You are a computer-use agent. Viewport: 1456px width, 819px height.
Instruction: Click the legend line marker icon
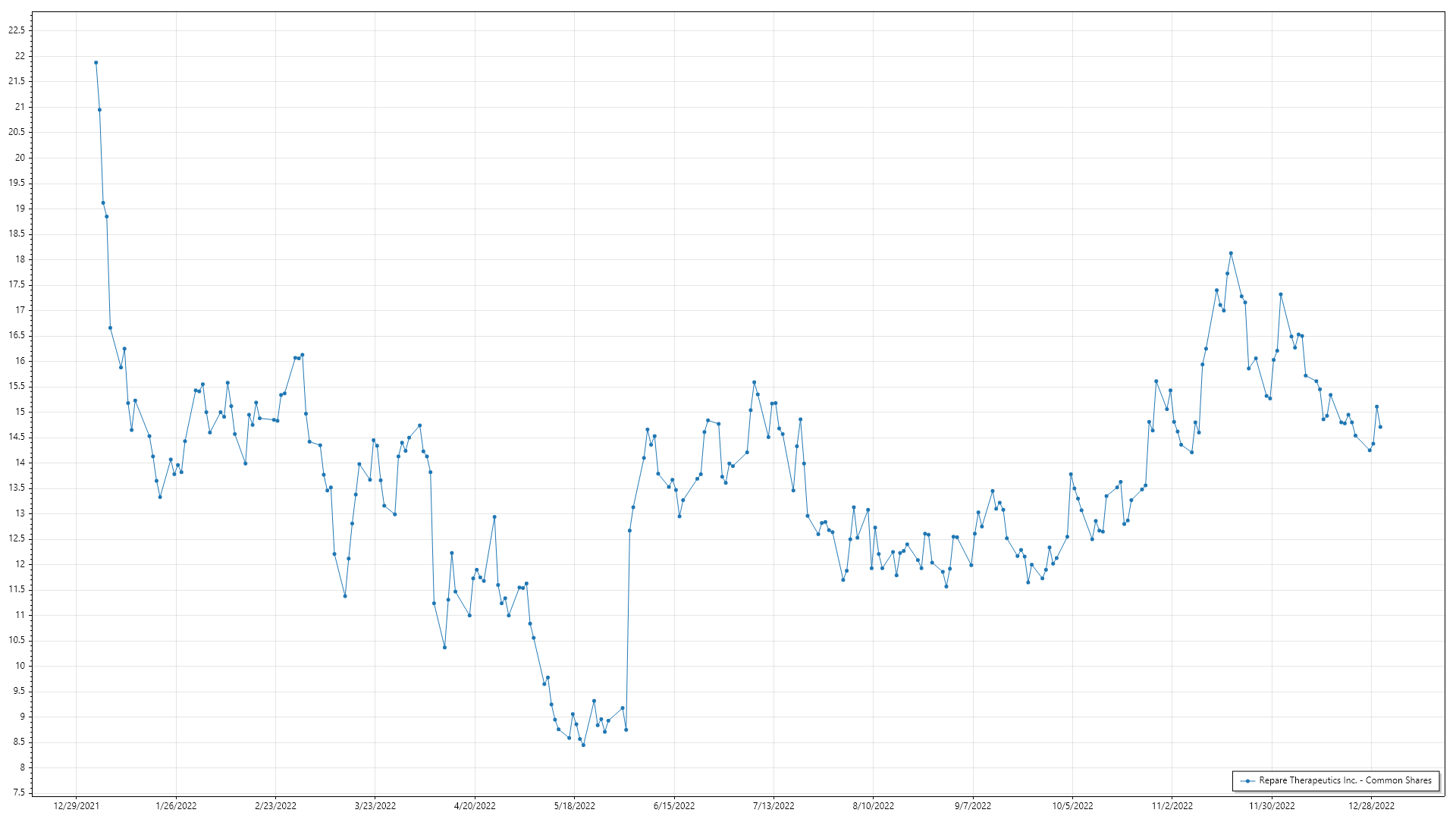[x=1247, y=780]
